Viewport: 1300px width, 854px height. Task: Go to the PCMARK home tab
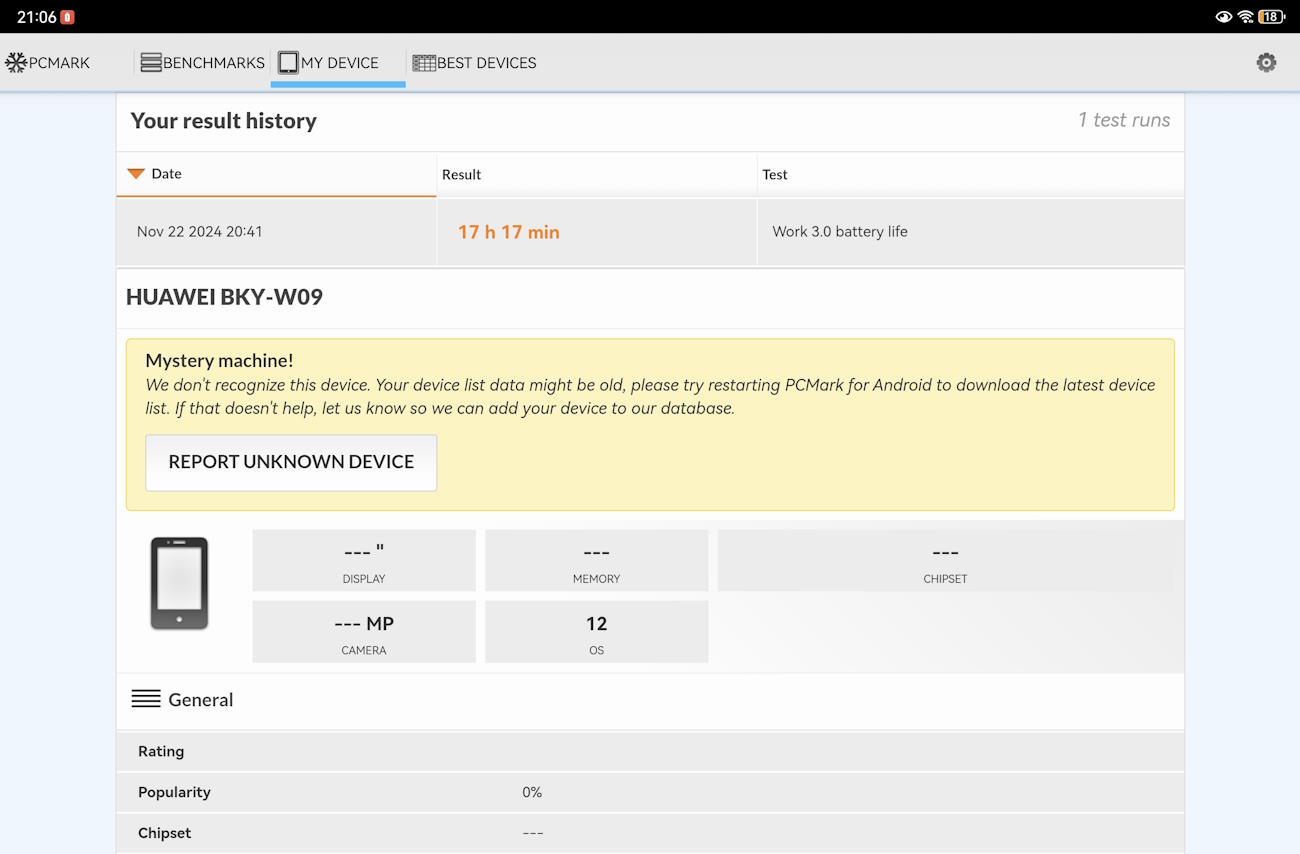click(48, 62)
